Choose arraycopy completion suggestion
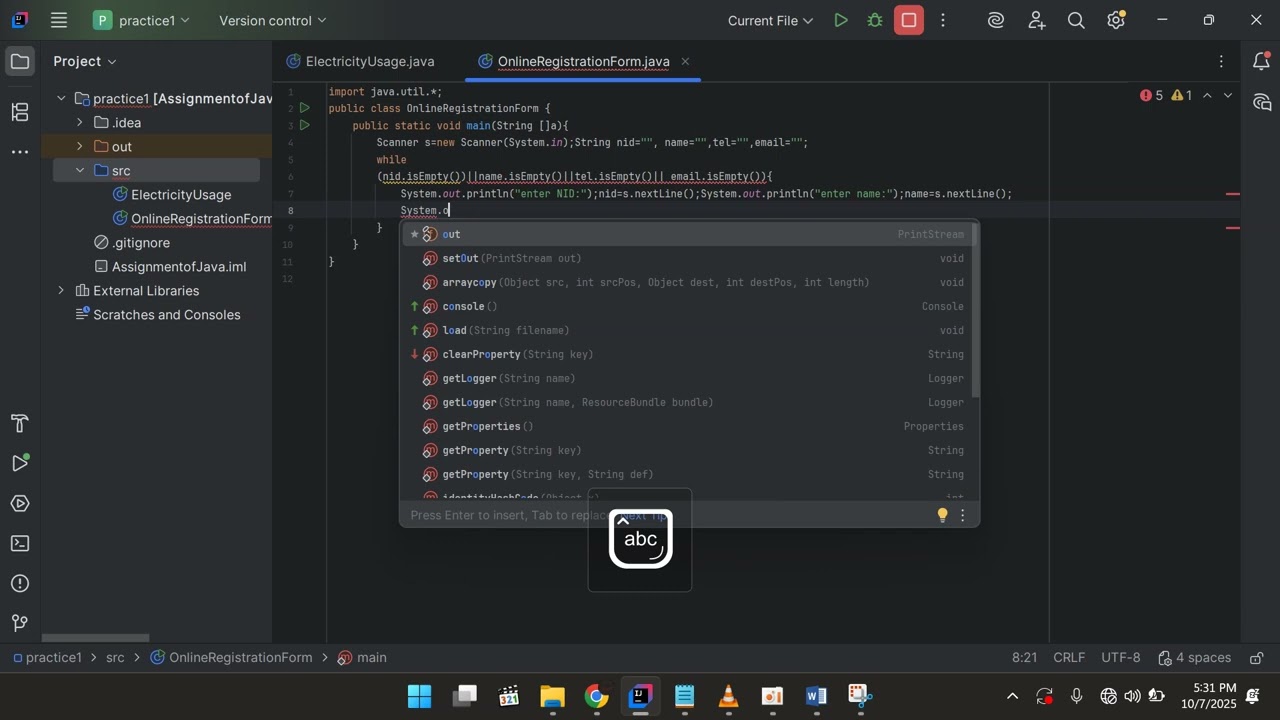Viewport: 1280px width, 720px height. [x=689, y=282]
